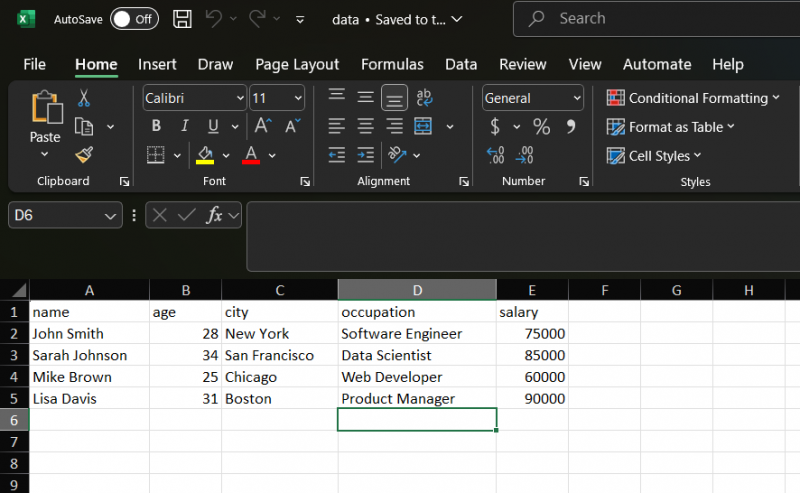Open the Insert tab
Viewport: 800px width, 493px height.
[x=157, y=64]
